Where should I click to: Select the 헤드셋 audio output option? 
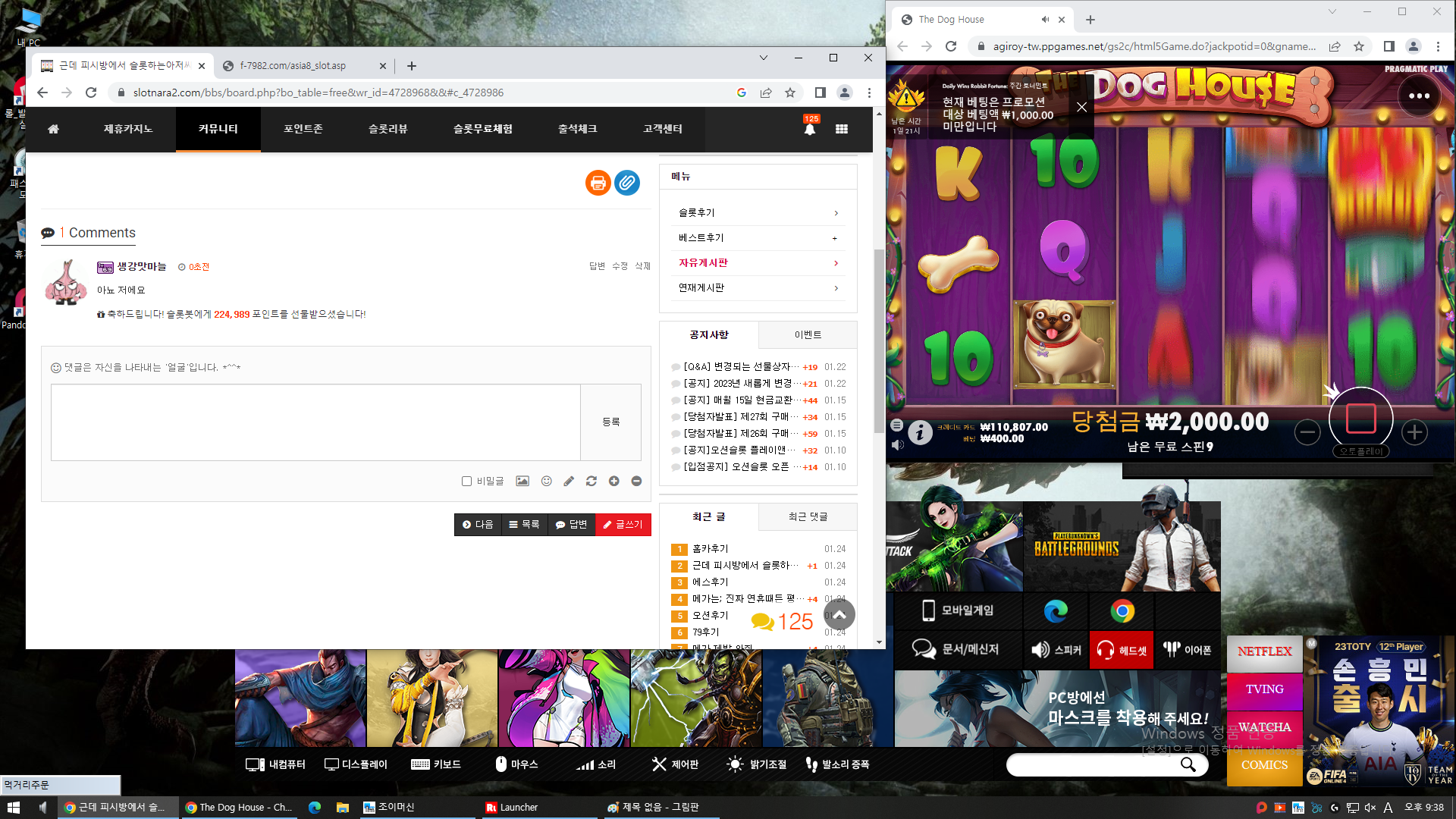point(1122,650)
